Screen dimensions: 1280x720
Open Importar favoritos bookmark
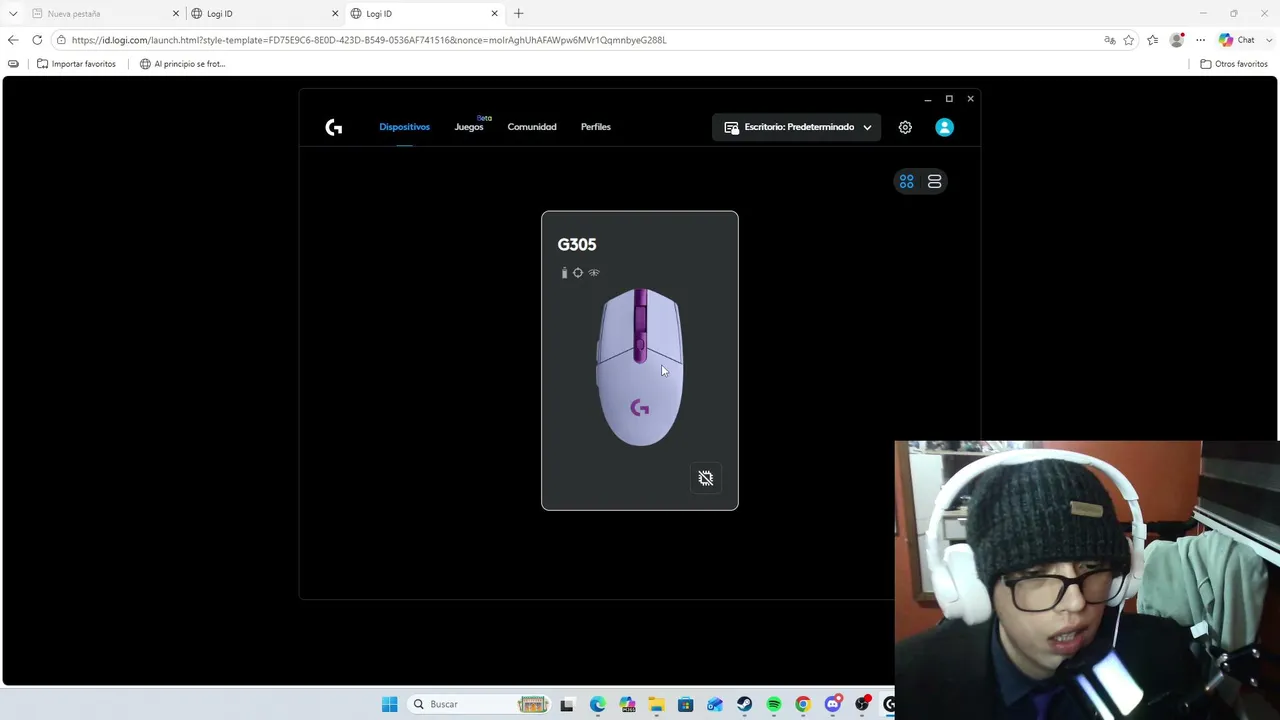click(x=76, y=64)
